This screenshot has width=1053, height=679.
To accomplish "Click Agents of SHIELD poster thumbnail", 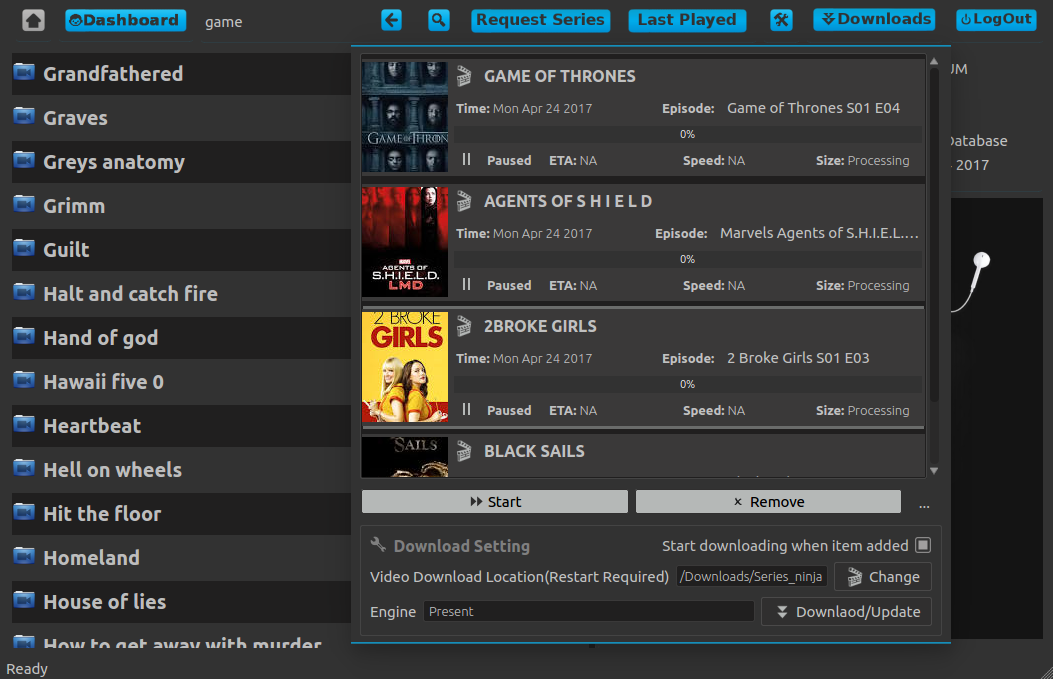I will [x=405, y=242].
